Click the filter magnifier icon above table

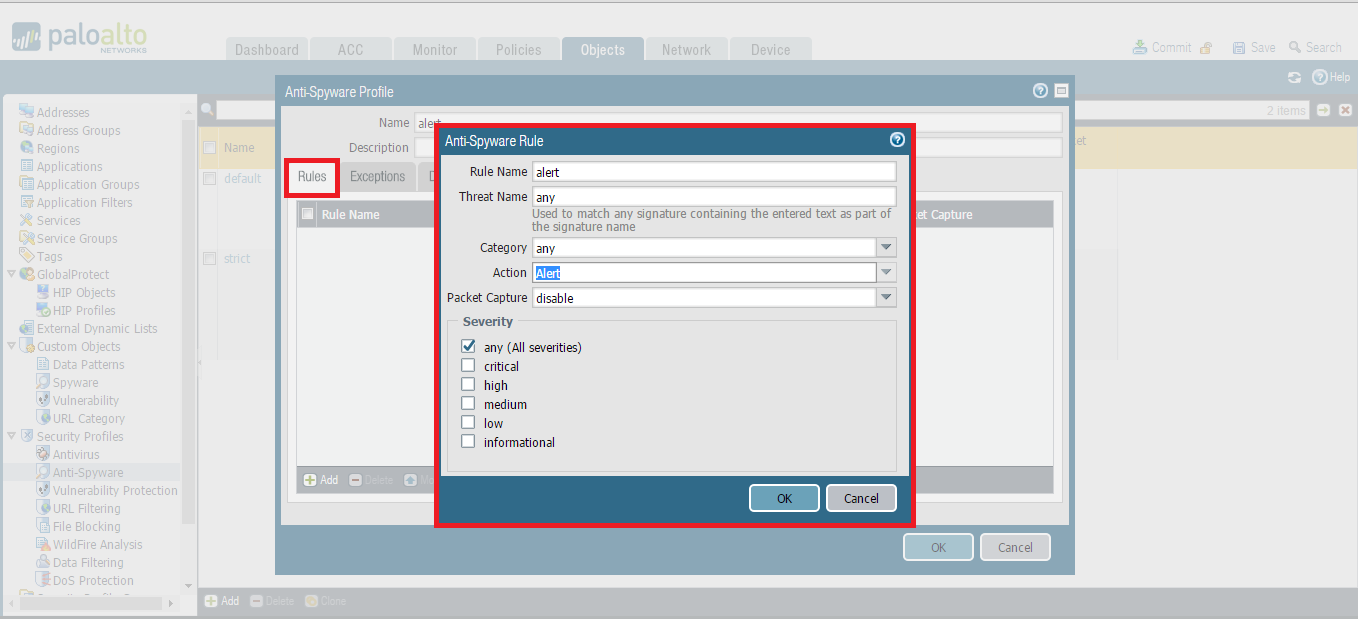[x=207, y=109]
